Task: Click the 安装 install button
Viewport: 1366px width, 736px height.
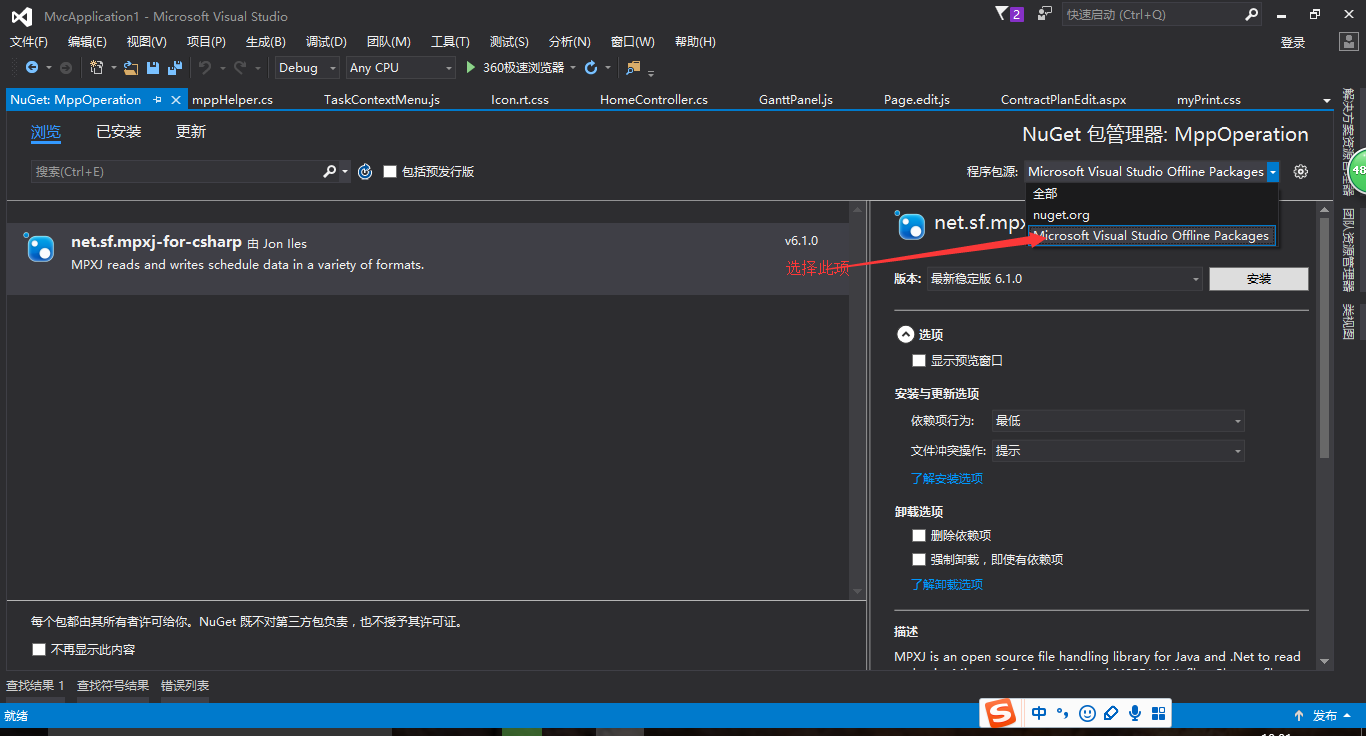Action: 1259,279
